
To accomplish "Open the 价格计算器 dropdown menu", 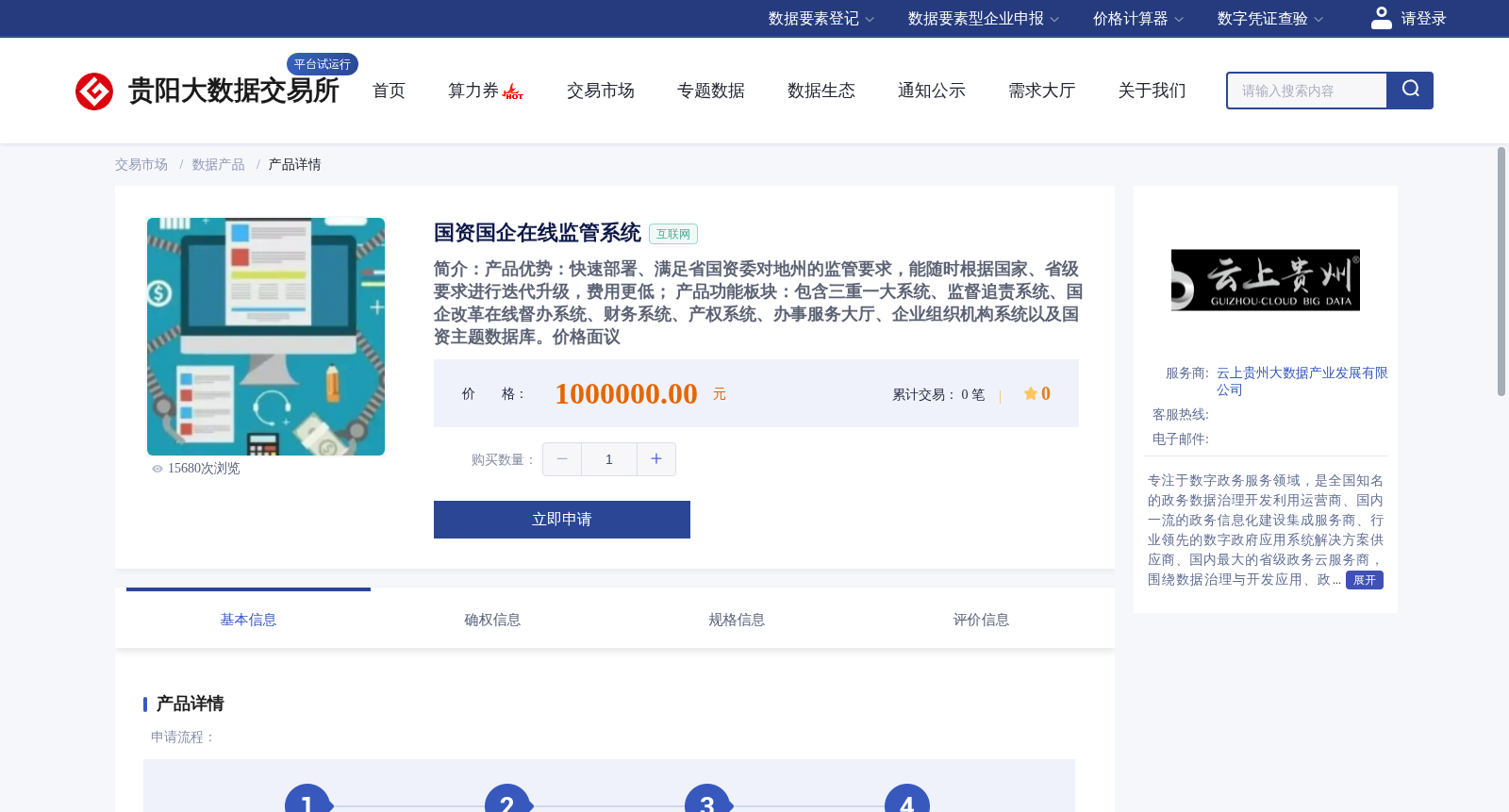I will tap(1138, 19).
